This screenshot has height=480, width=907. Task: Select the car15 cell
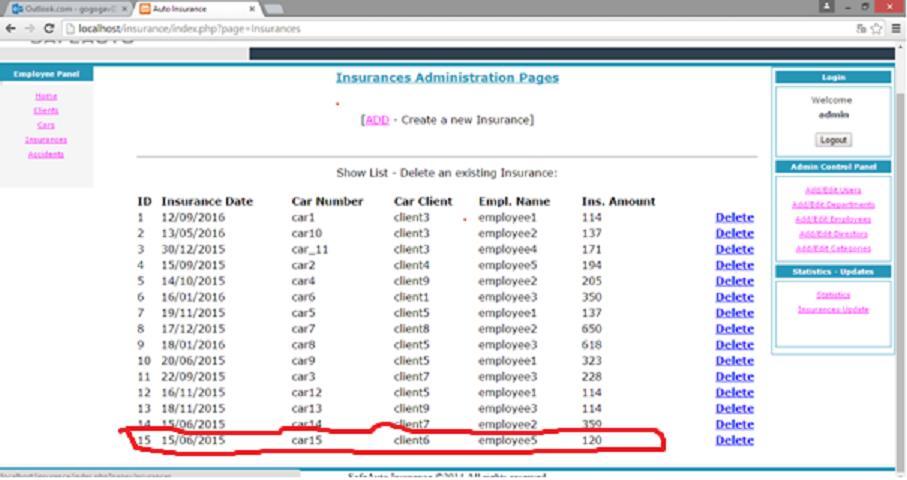click(307, 440)
